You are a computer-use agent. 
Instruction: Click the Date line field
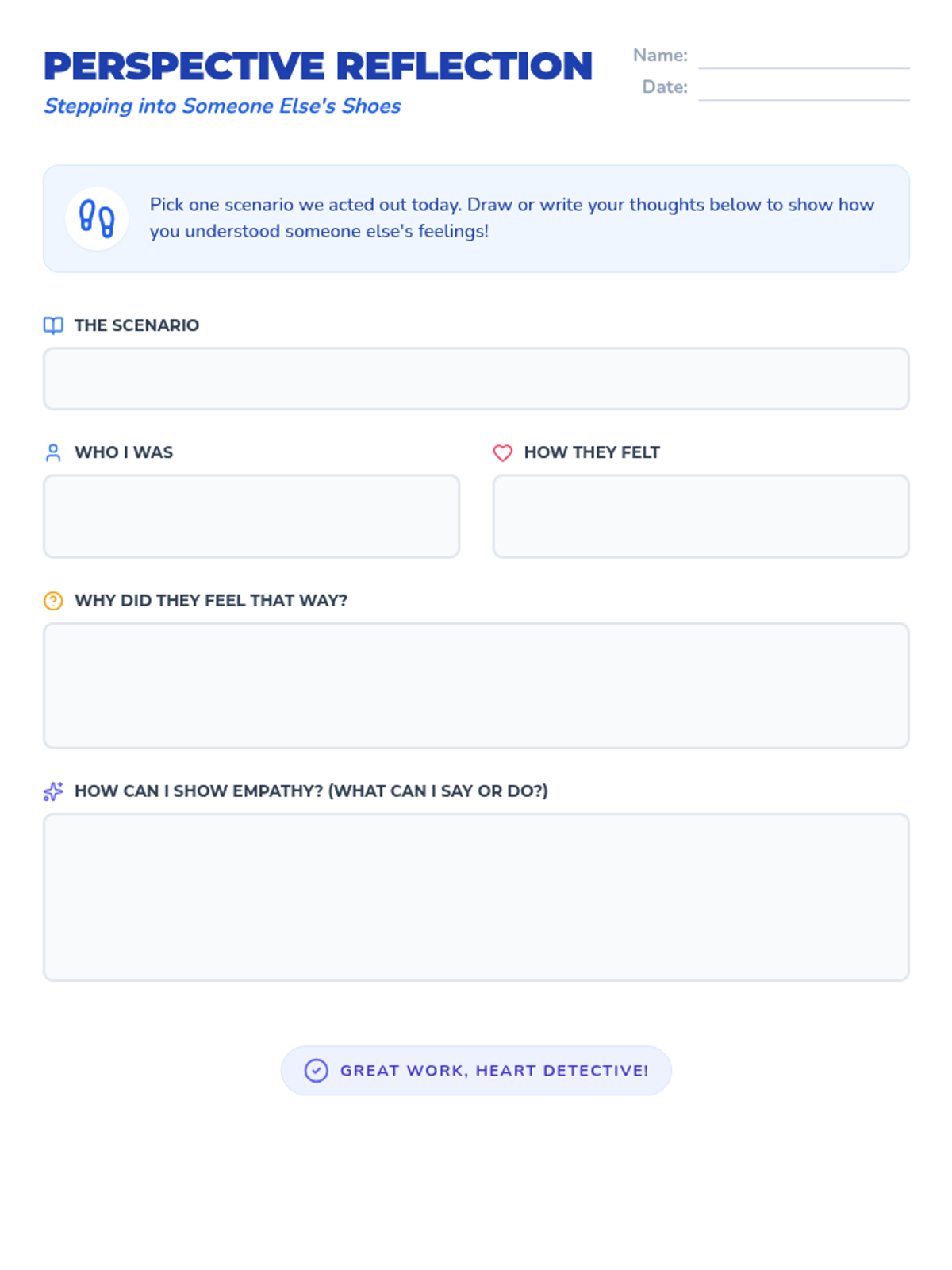coord(803,89)
